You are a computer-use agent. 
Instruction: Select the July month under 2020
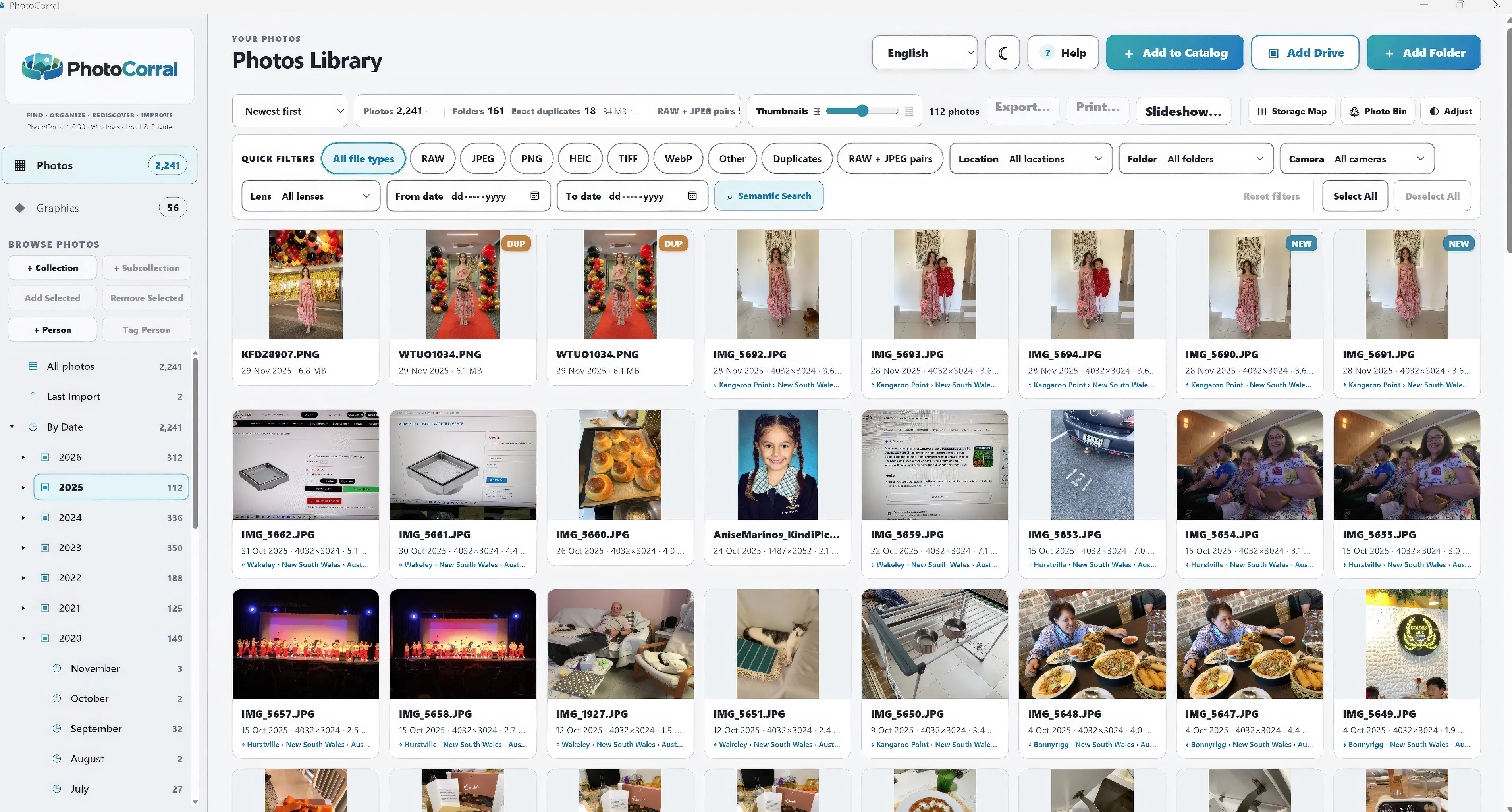pyautogui.click(x=117, y=789)
